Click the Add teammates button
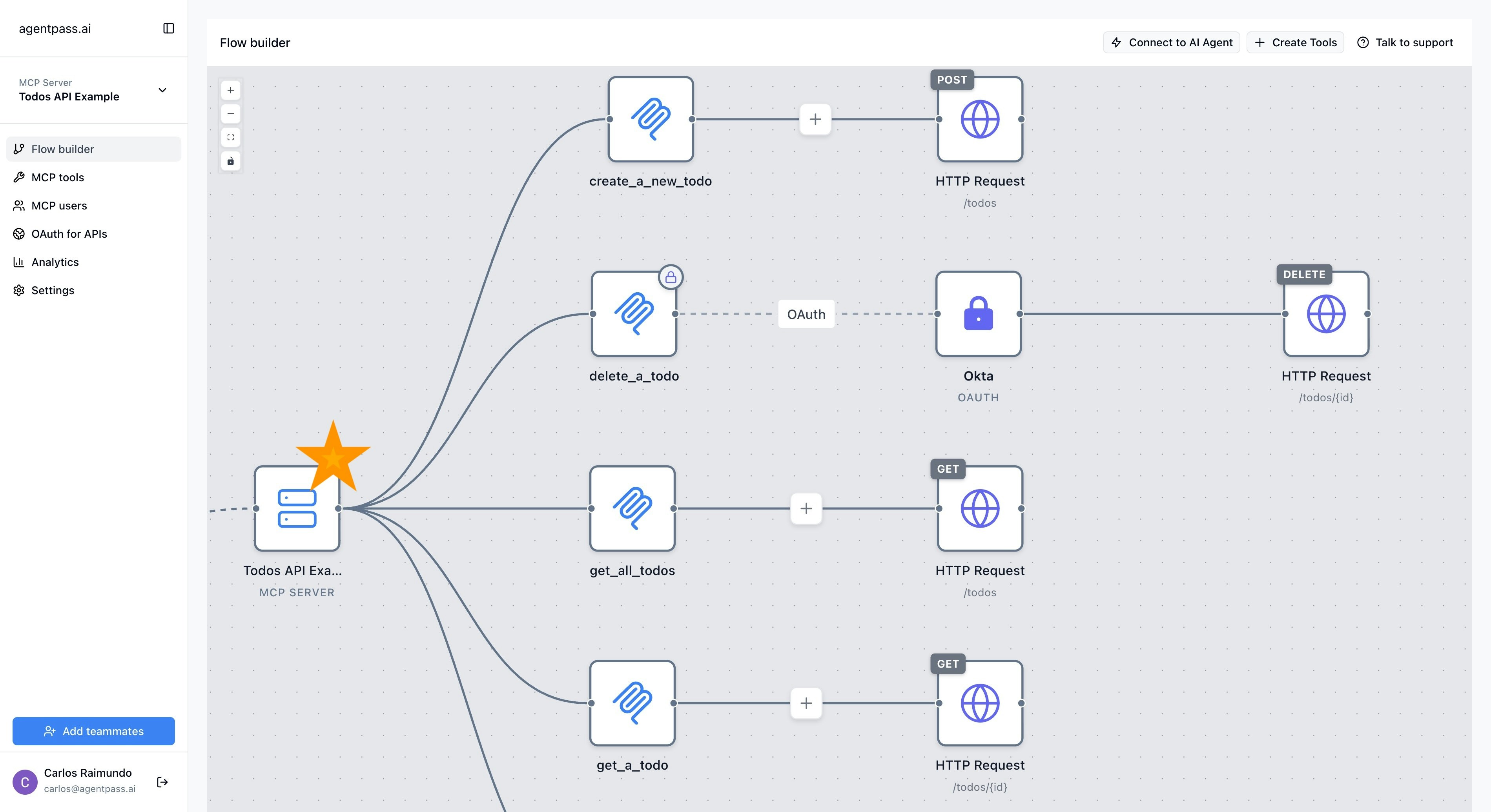The width and height of the screenshot is (1491, 812). 94,731
